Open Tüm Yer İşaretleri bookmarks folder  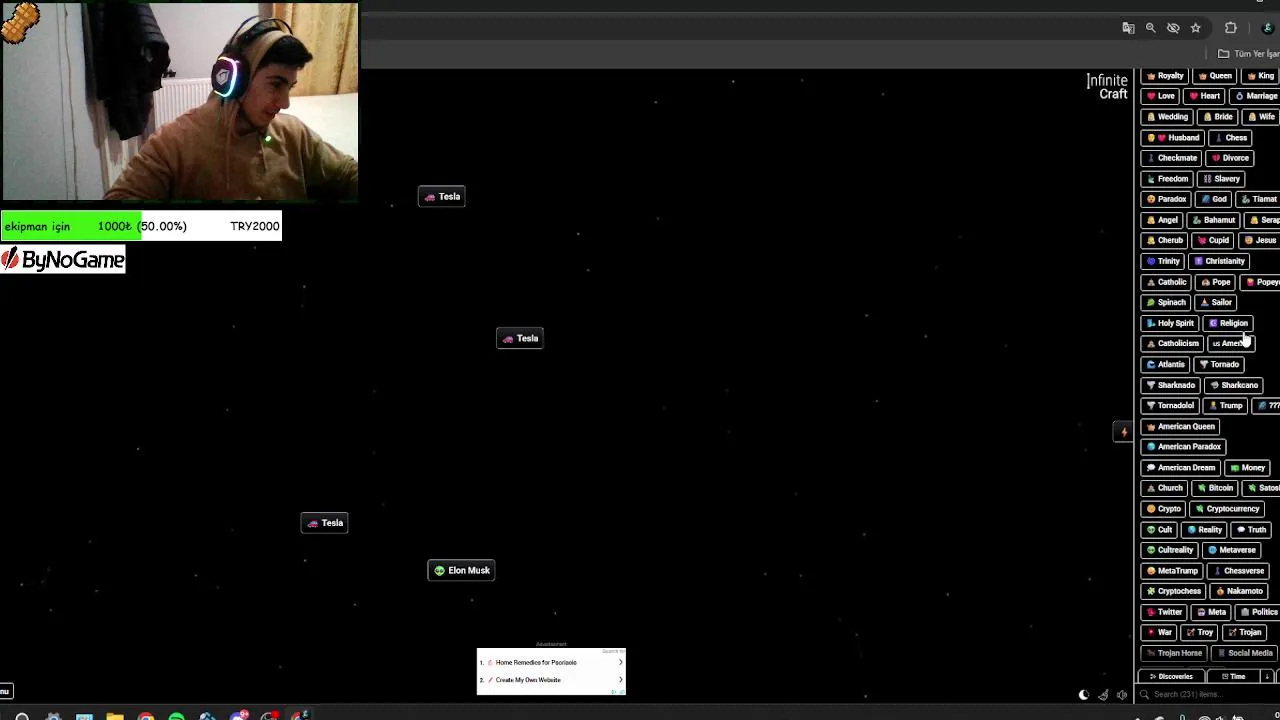(1248, 54)
